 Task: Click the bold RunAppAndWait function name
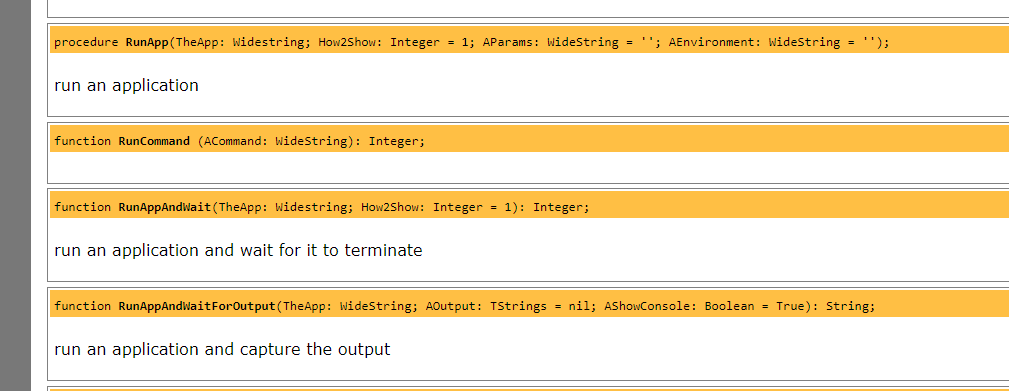(165, 207)
